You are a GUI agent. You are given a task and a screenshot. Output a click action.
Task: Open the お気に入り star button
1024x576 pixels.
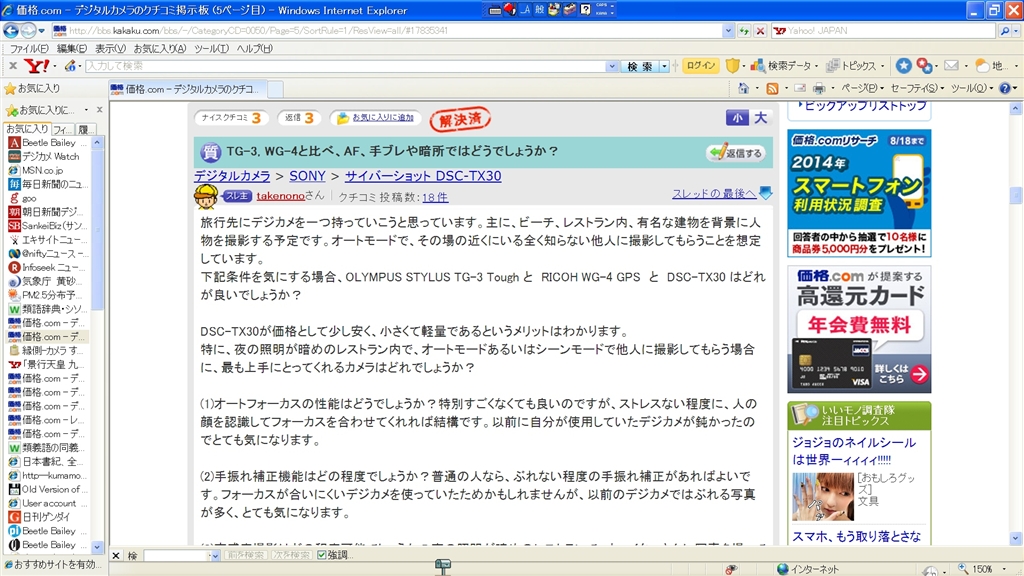pos(32,88)
